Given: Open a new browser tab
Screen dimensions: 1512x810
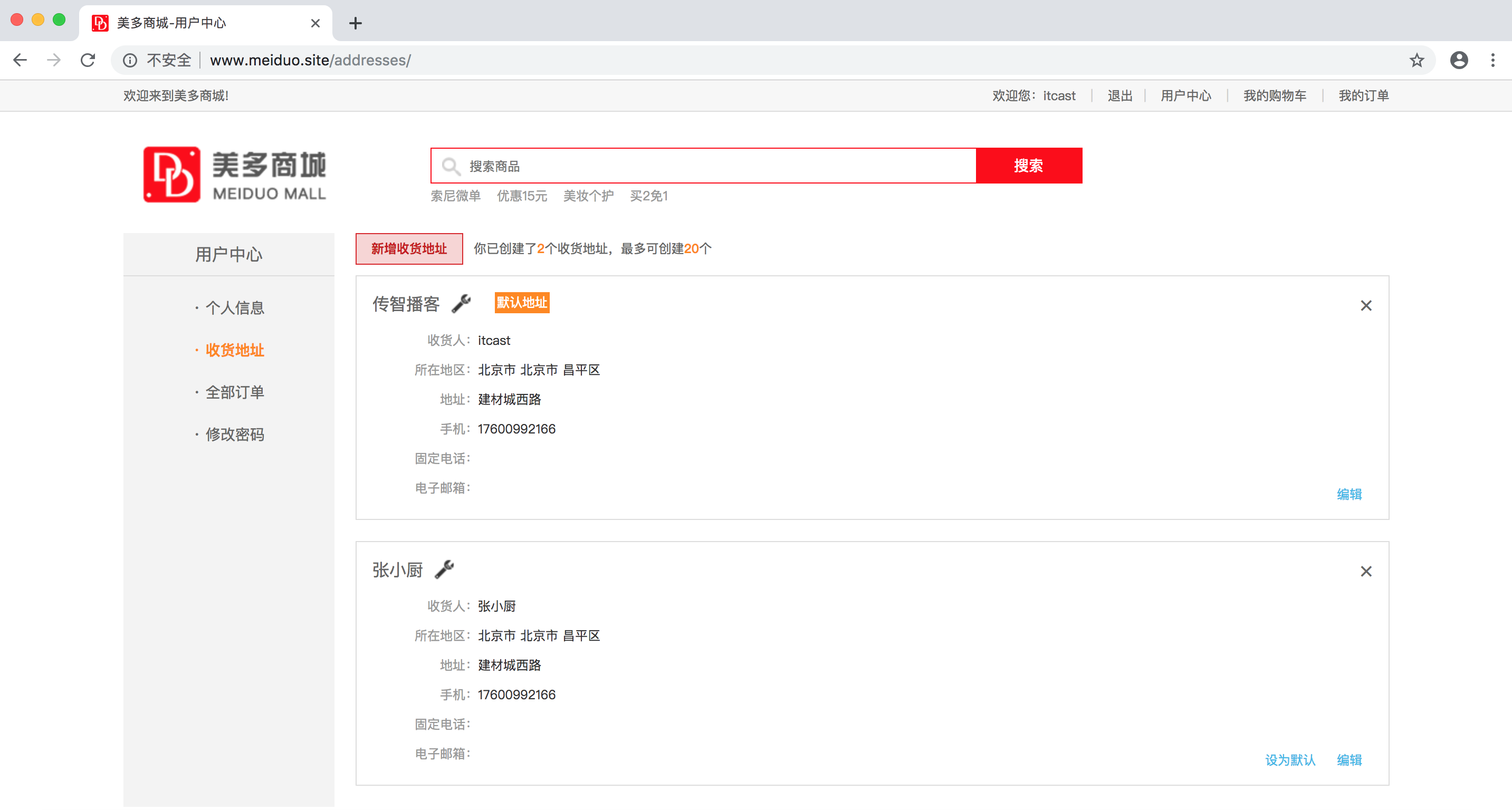Looking at the screenshot, I should (x=355, y=23).
